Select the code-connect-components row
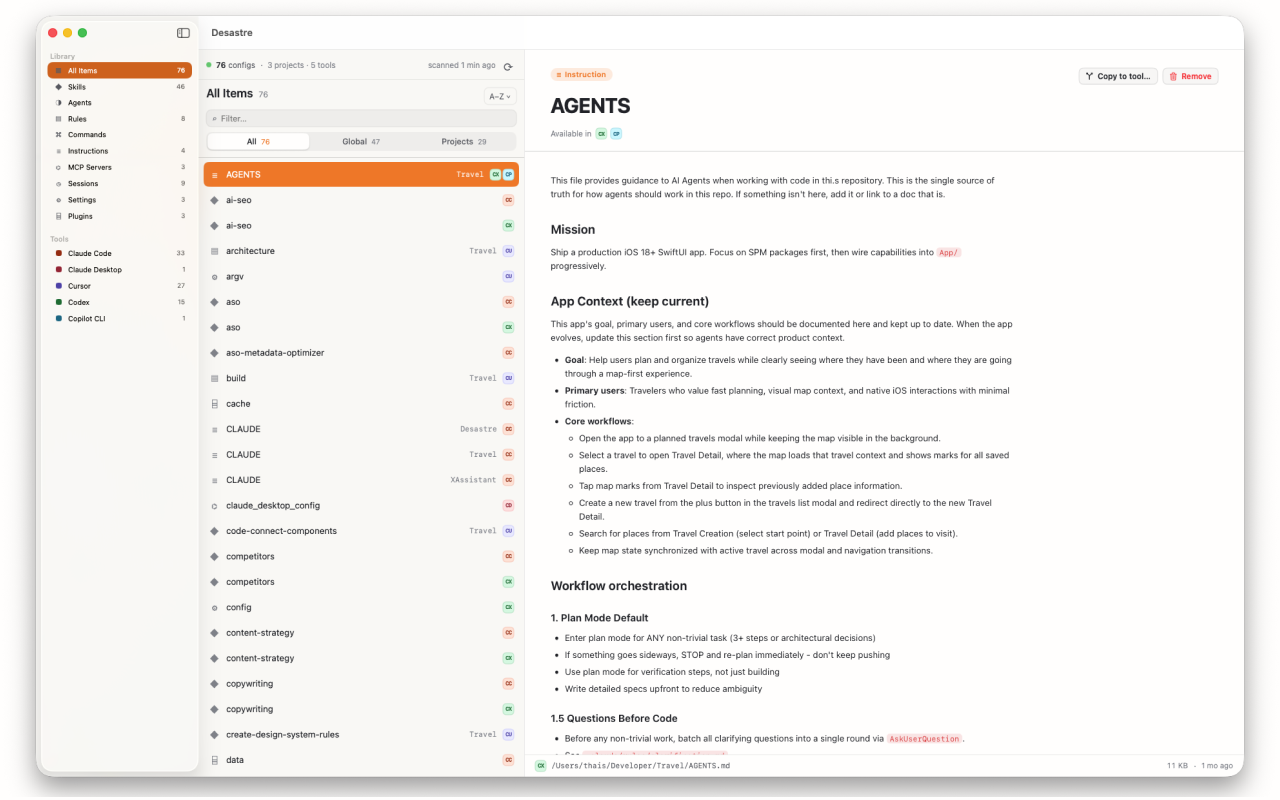 (361, 531)
